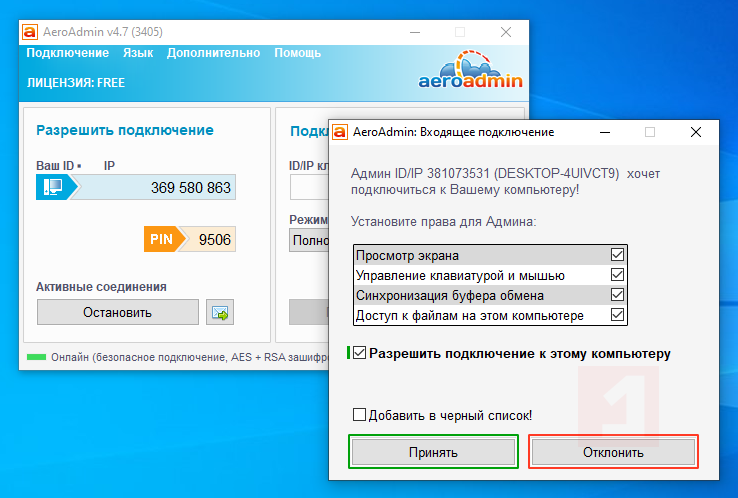Click the Разрешить подключение heading

125,130
